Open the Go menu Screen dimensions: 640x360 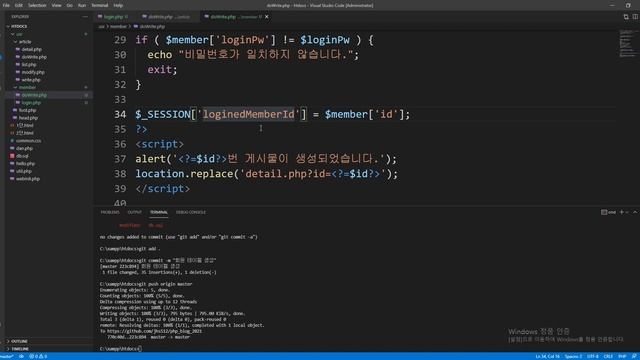69,5
